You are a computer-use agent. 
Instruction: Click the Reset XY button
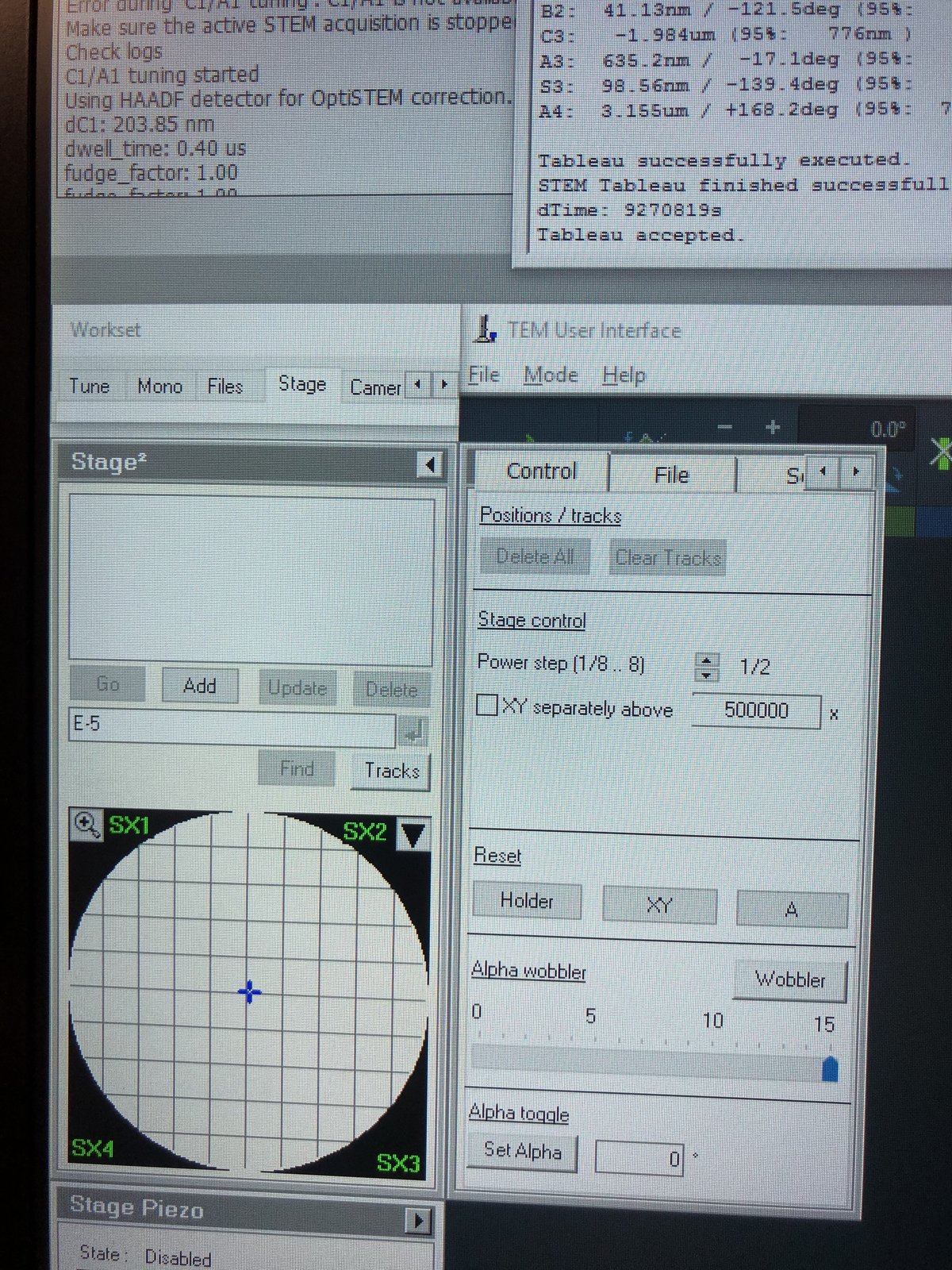[659, 905]
